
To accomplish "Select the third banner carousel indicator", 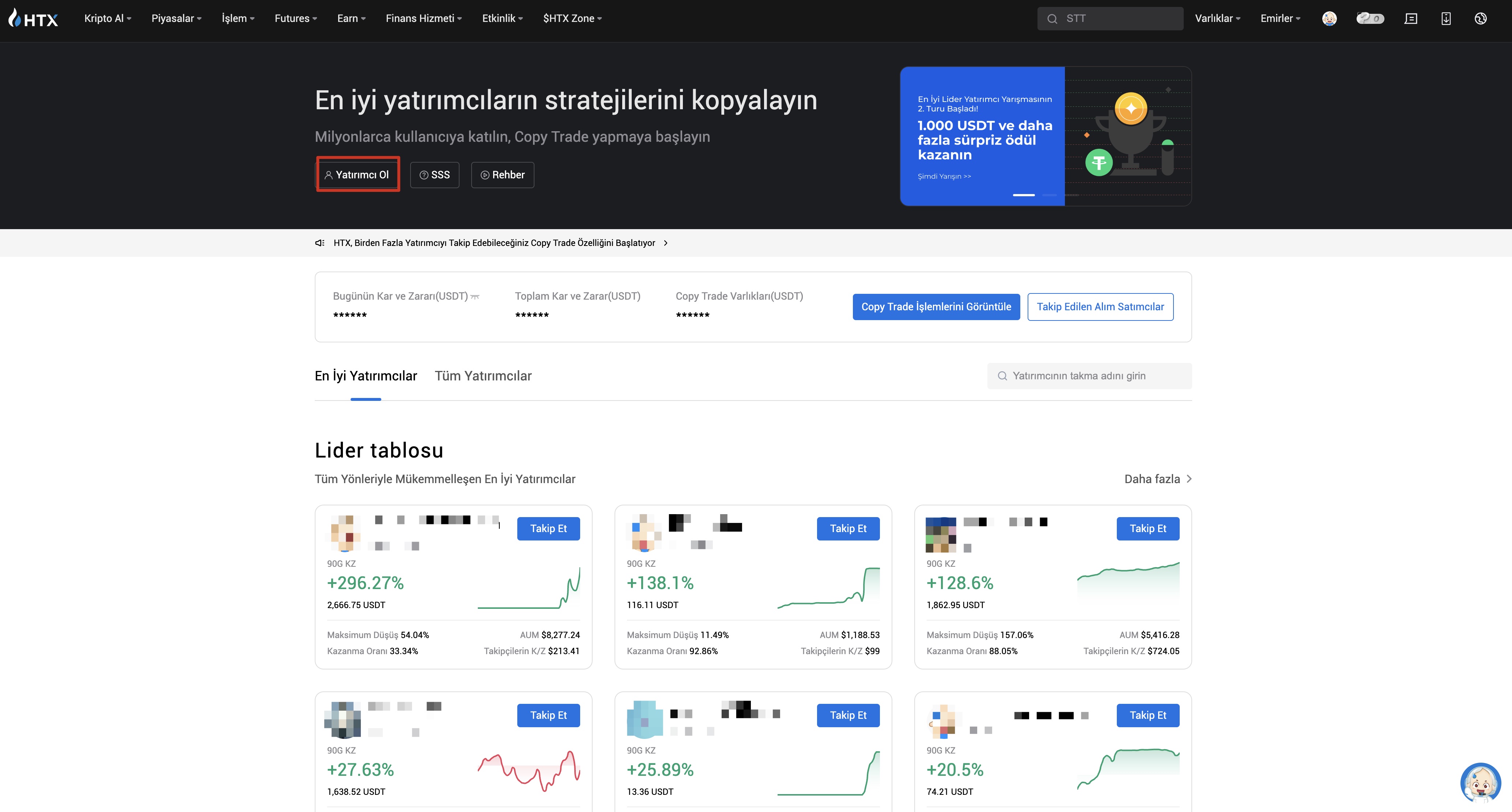I will [1072, 195].
